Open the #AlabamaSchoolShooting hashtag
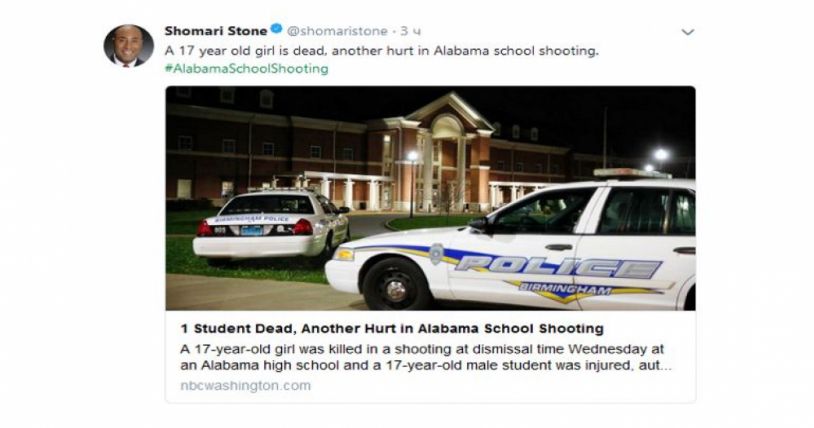This screenshot has height=428, width=814. pos(246,69)
